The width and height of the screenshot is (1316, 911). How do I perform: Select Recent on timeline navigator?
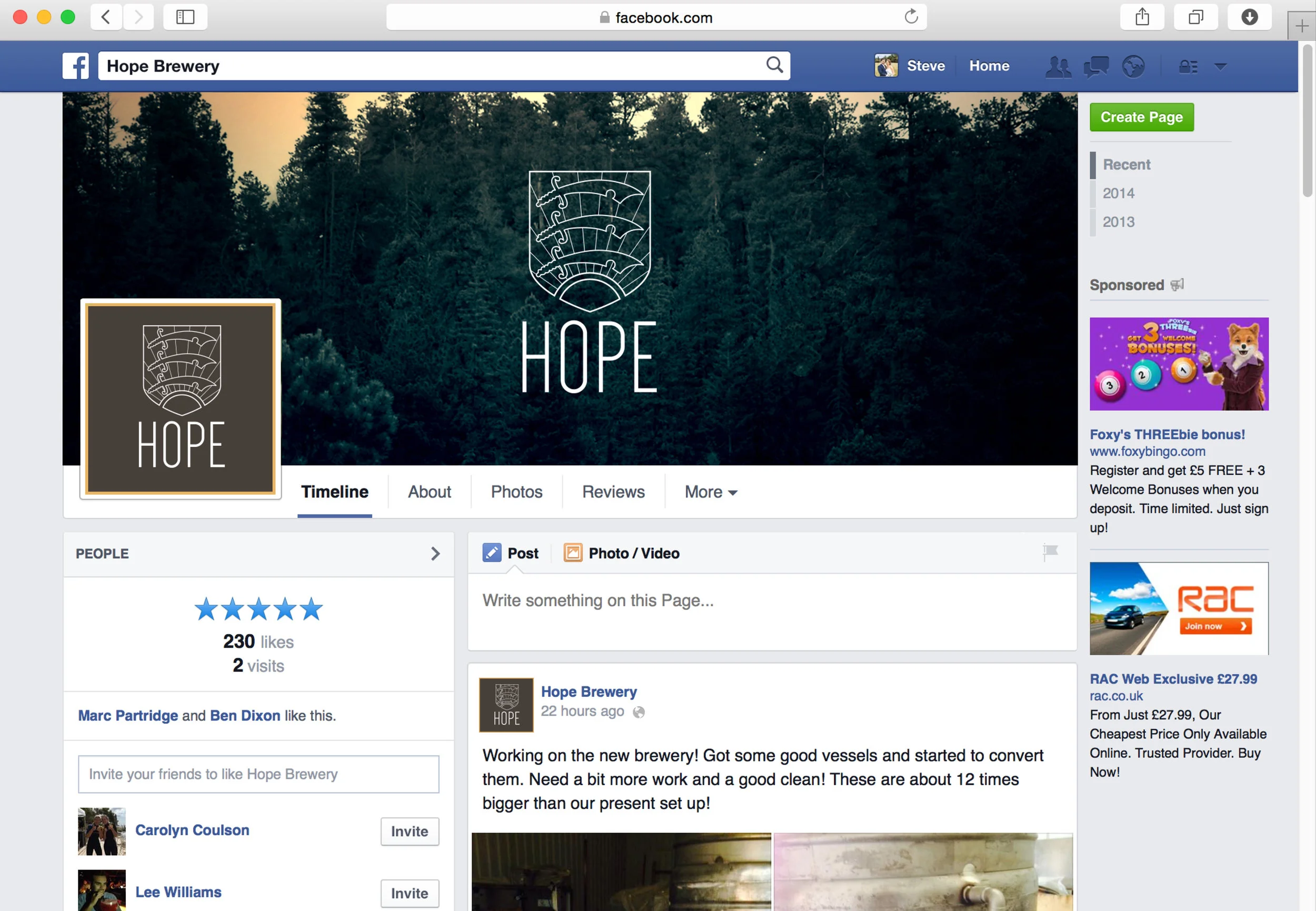pos(1126,164)
